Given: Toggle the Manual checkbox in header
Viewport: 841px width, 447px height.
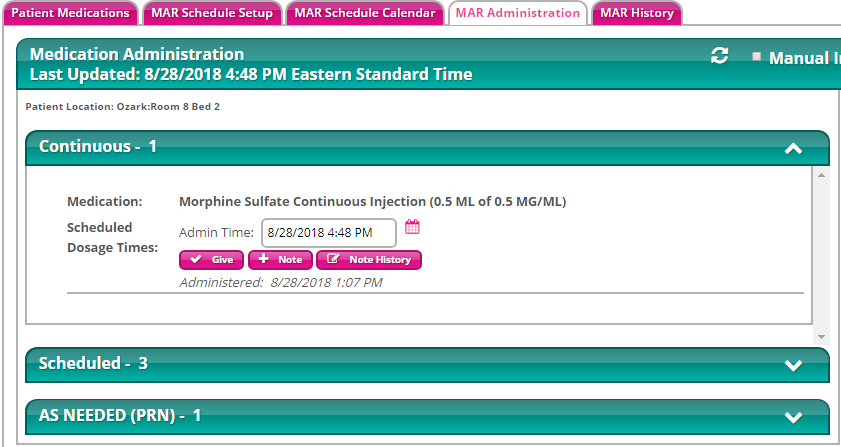Looking at the screenshot, I should click(x=757, y=57).
